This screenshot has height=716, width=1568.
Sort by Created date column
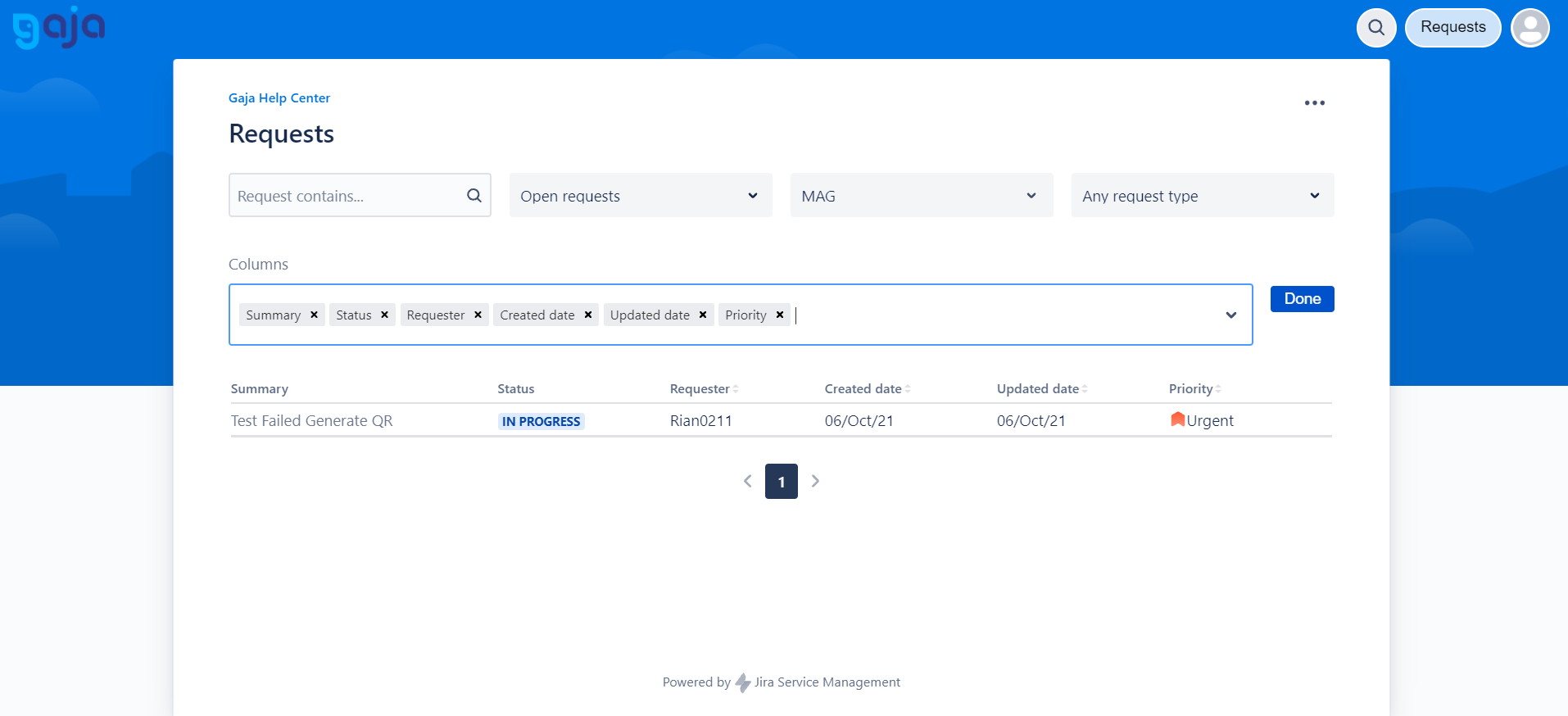(868, 389)
